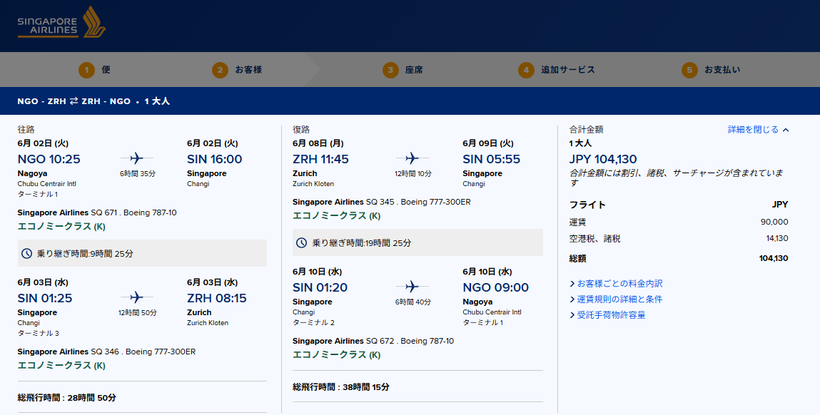Click flight SQ 671 Boeing 787-10 text

point(97,213)
